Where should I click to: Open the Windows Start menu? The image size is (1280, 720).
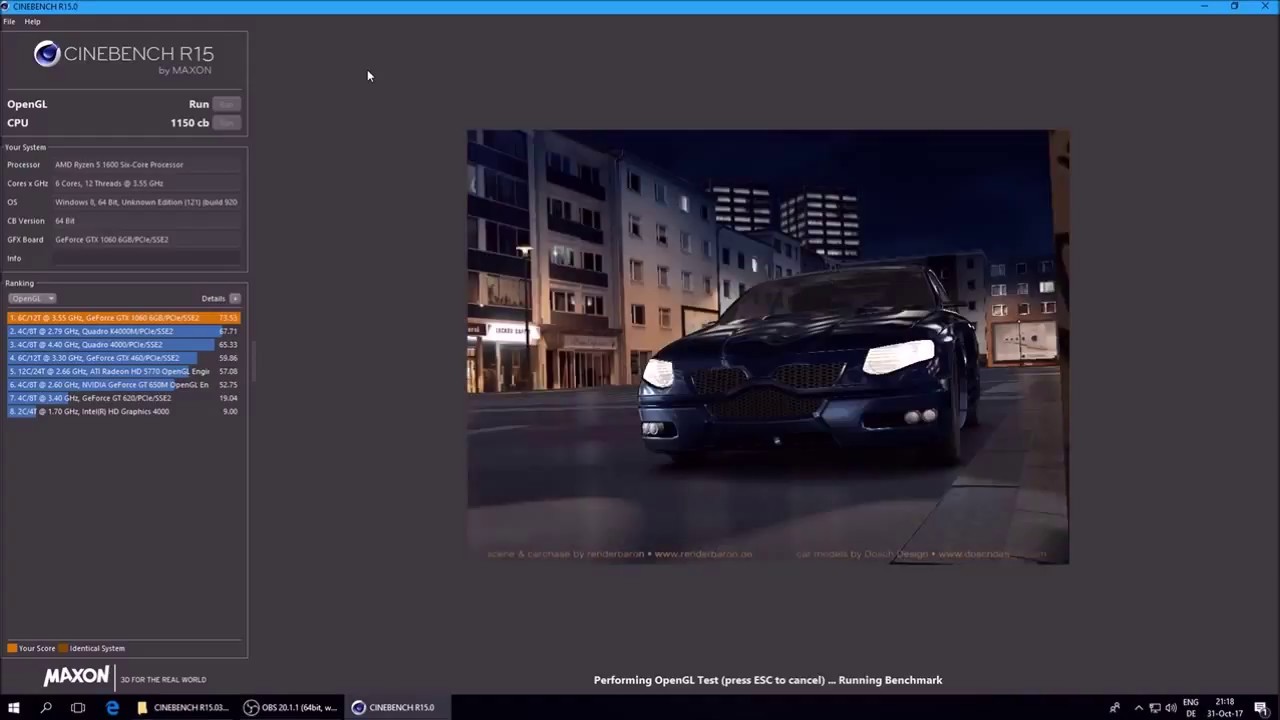[x=14, y=707]
